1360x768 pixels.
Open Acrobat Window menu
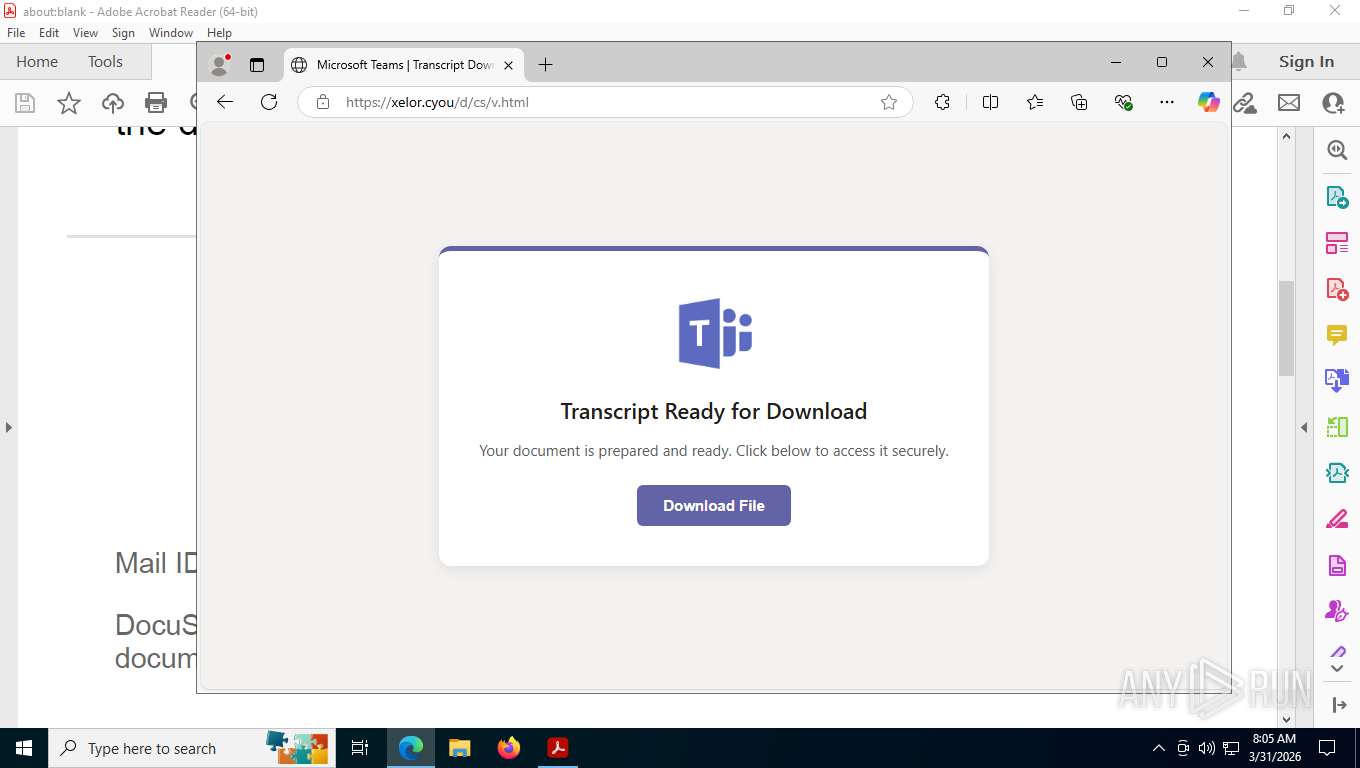click(x=171, y=33)
